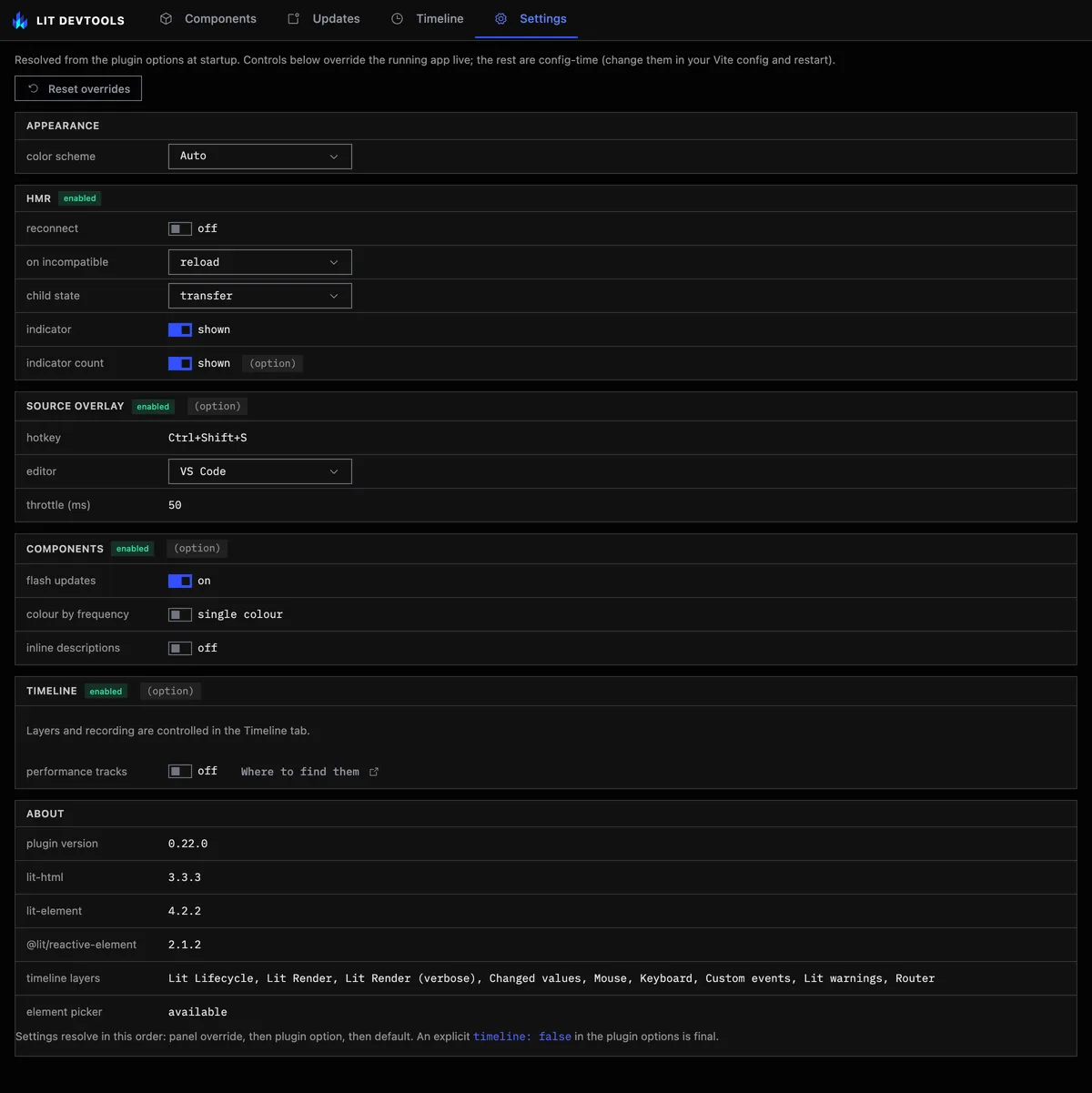Screen dimensions: 1092x1093
Task: Enable the performance tracks switch
Action: pos(180,771)
